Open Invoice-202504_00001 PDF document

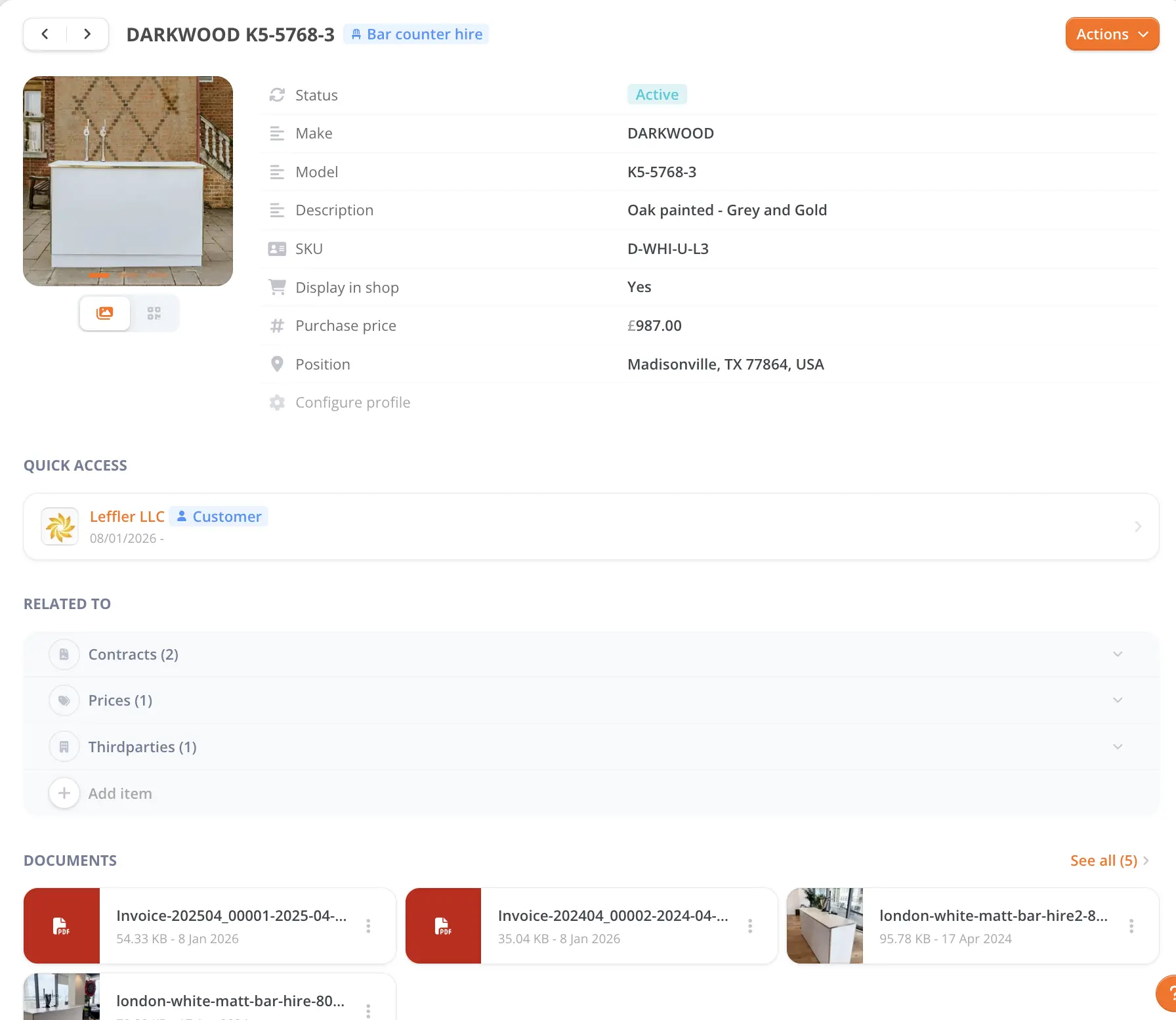click(231, 916)
